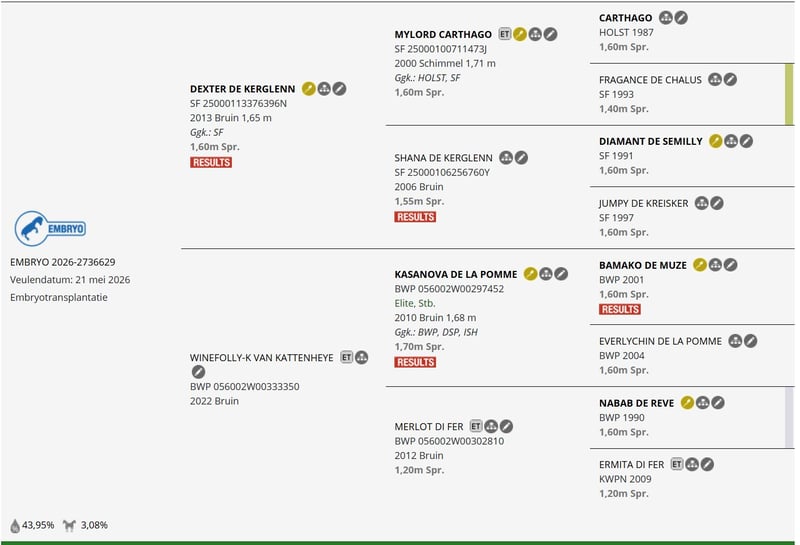Viewport: 800px width, 545px height.
Task: Click ET badge next to Winefolly-K van Kattenheye
Action: 347,357
